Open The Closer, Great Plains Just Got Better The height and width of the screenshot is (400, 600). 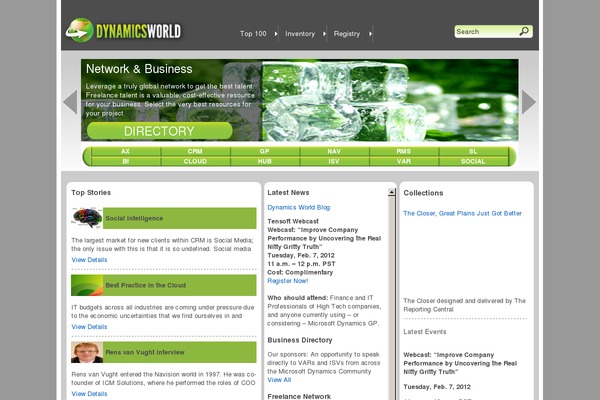(x=462, y=213)
